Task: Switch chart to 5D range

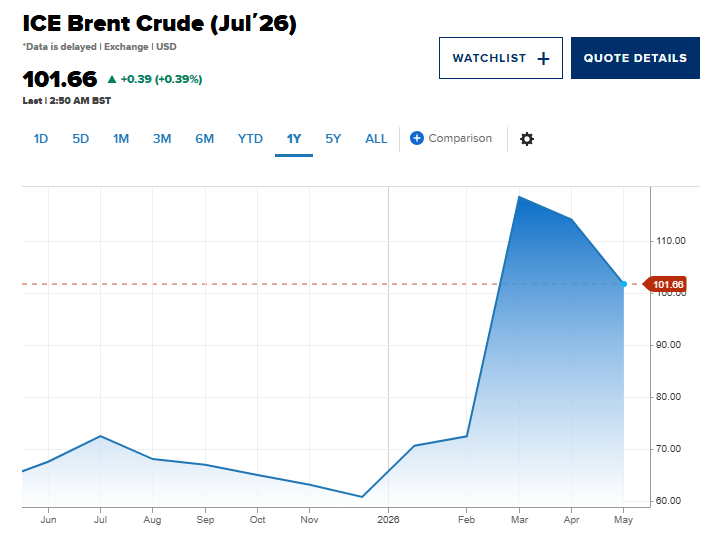Action: tap(81, 139)
